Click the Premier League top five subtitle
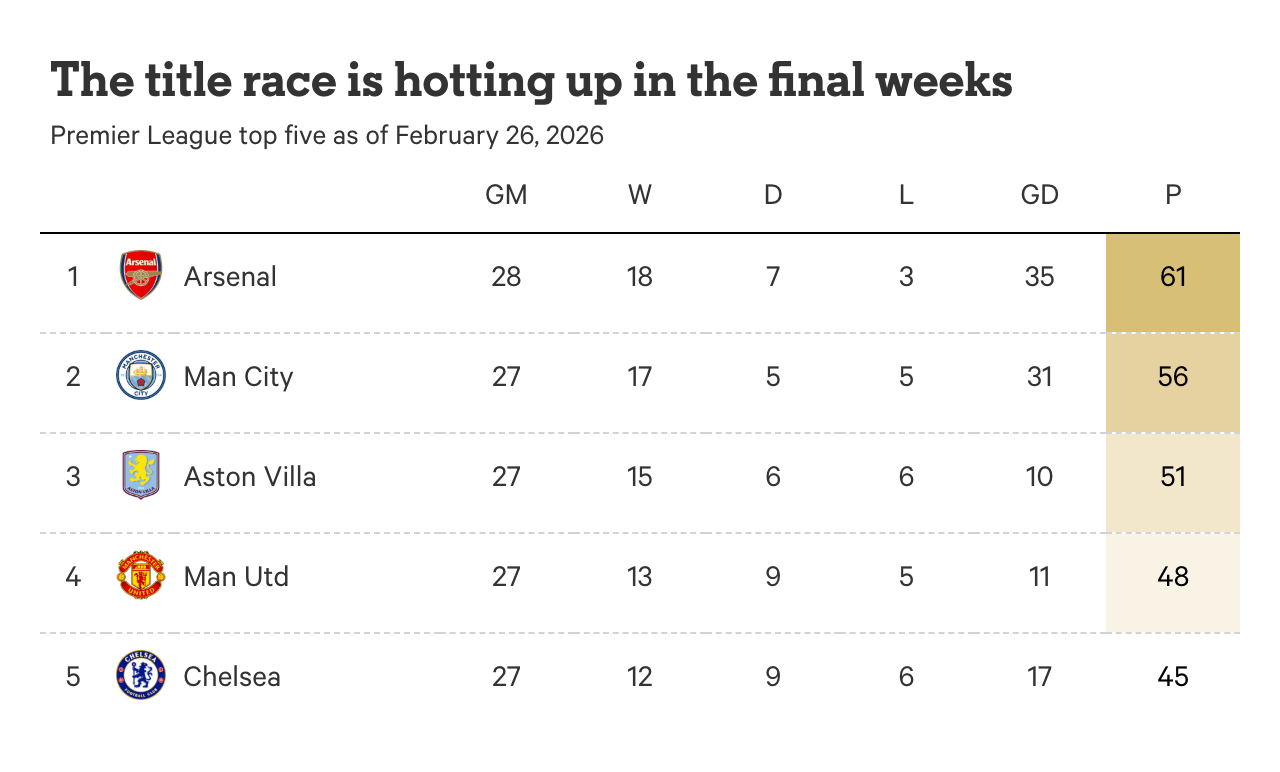 tap(327, 135)
